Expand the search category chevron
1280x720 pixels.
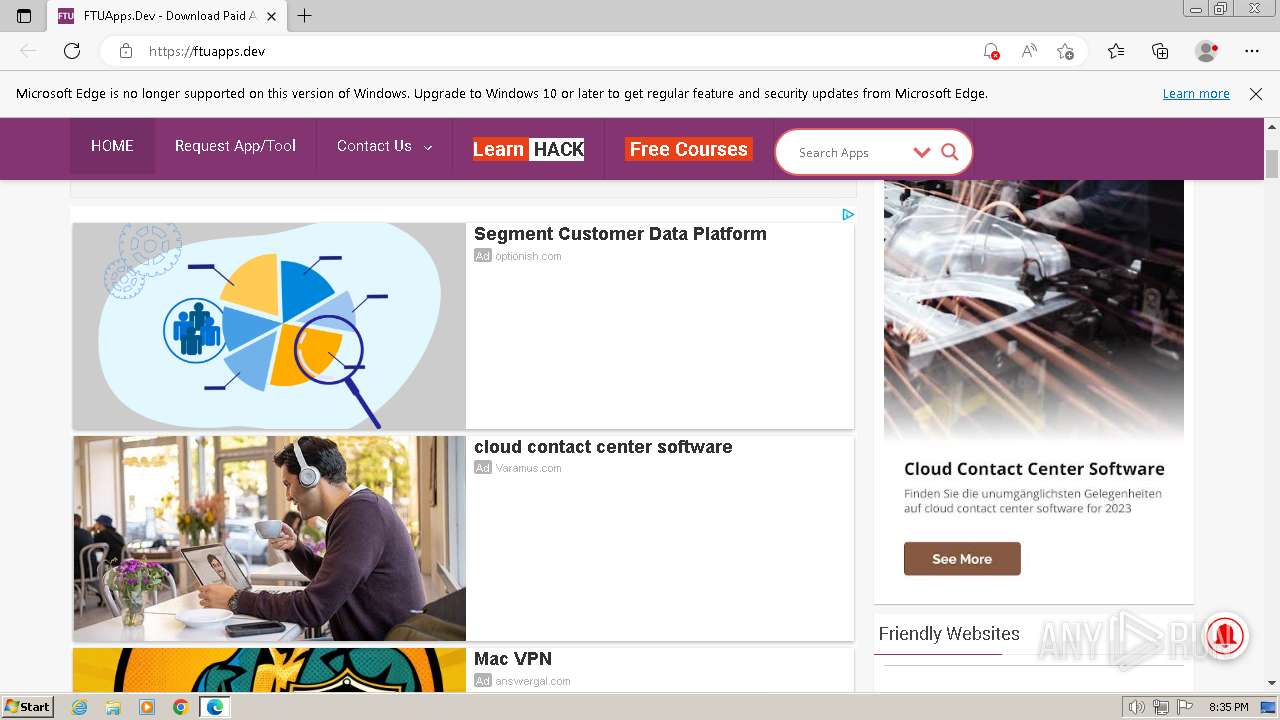pos(922,152)
